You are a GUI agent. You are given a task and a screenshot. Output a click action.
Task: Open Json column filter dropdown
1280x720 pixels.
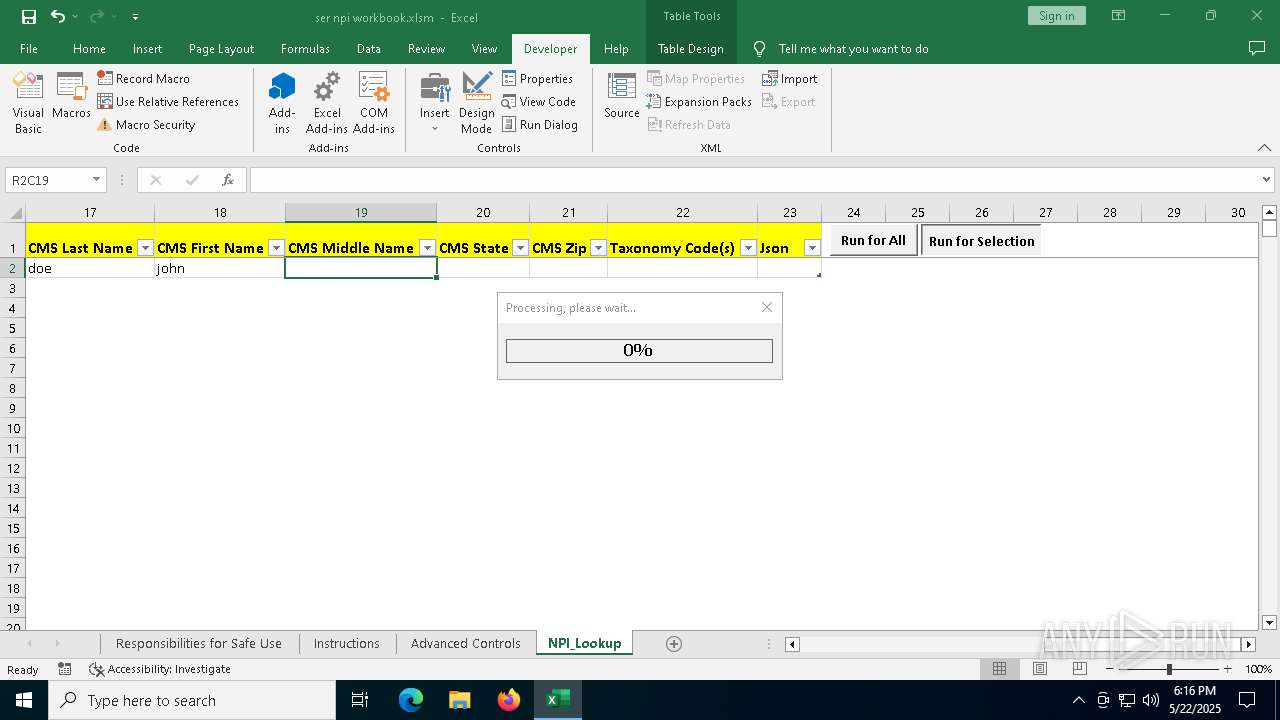pyautogui.click(x=812, y=248)
